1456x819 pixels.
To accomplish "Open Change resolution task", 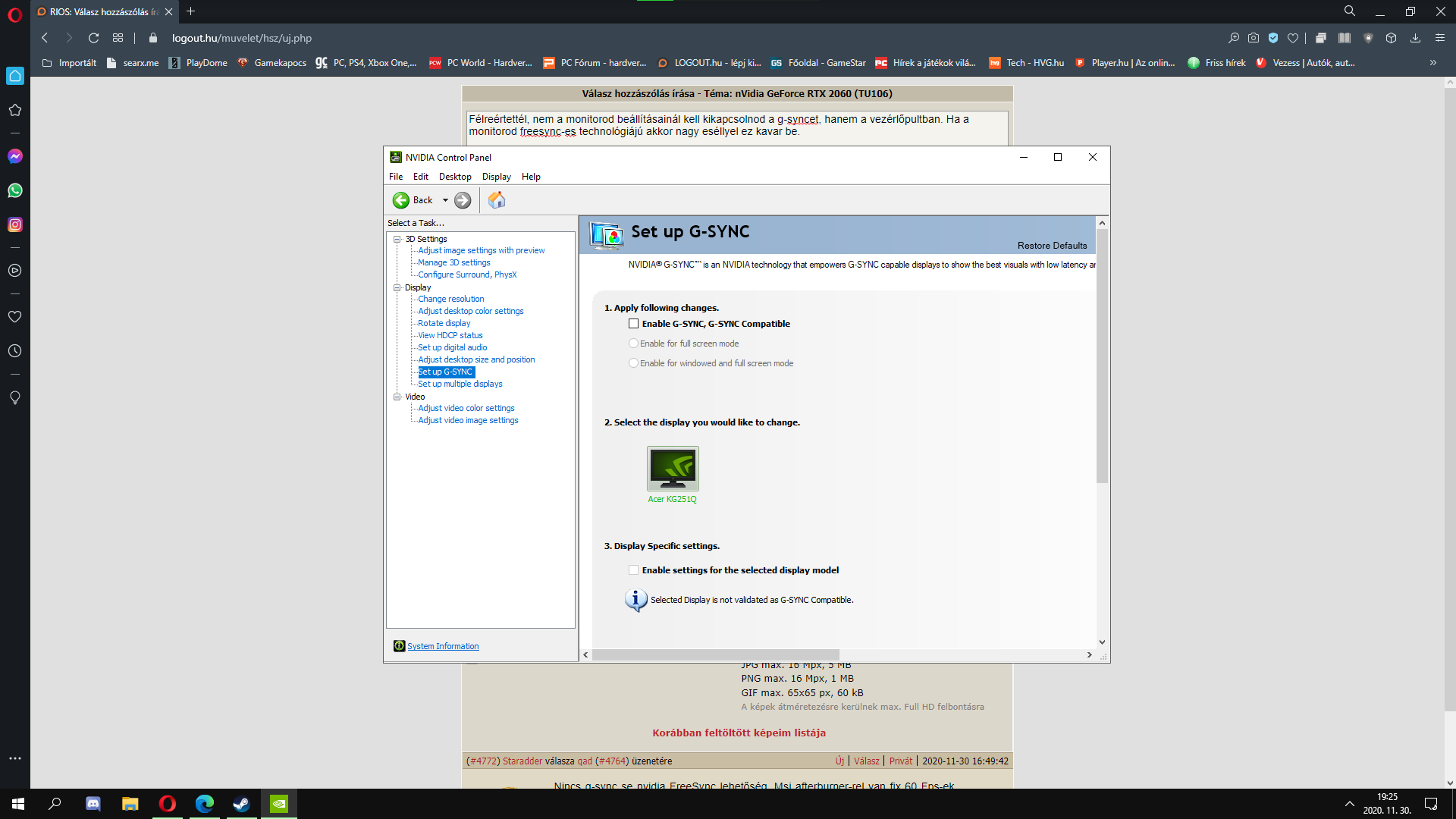I will 450,299.
